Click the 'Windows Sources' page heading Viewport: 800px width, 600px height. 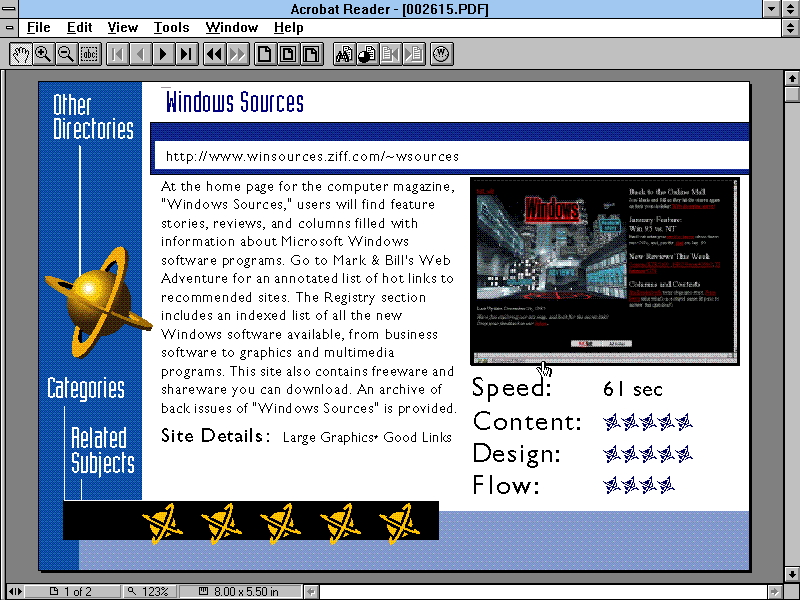(235, 102)
